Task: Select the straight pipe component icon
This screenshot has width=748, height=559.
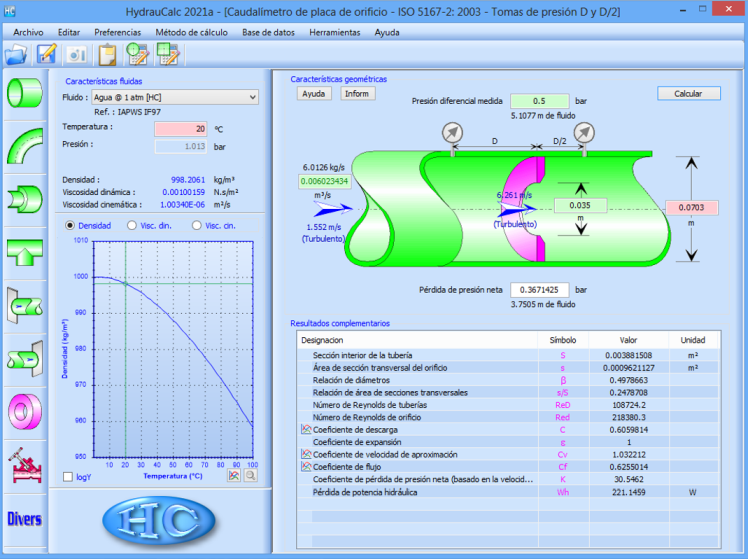Action: point(24,93)
